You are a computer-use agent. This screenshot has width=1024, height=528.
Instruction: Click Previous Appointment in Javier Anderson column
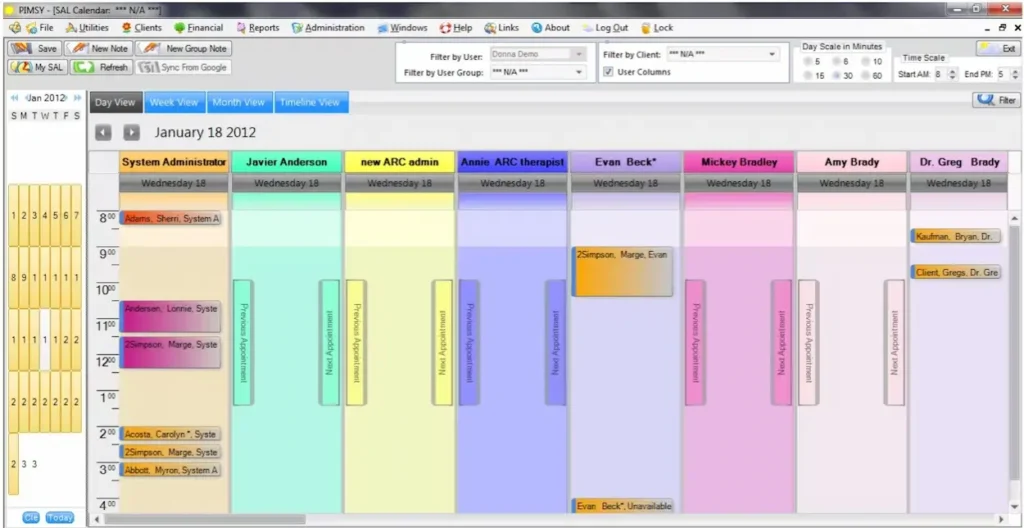tap(243, 342)
